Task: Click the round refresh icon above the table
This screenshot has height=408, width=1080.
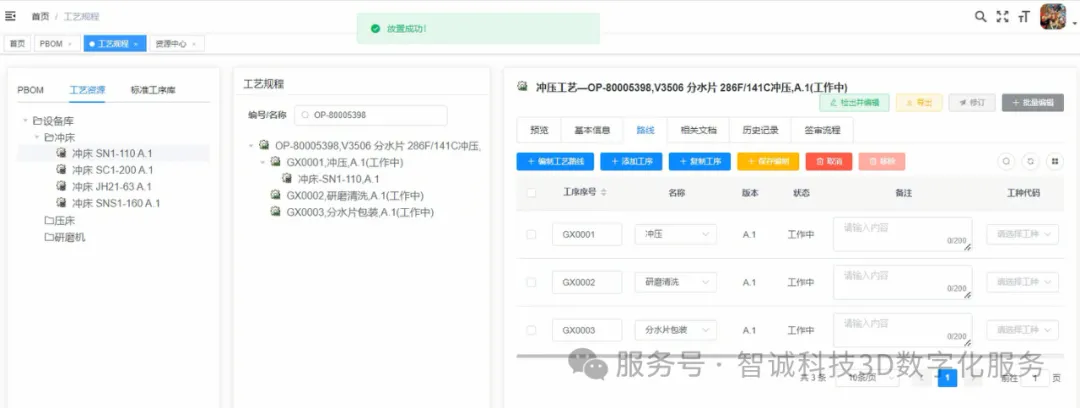Action: coord(1030,161)
